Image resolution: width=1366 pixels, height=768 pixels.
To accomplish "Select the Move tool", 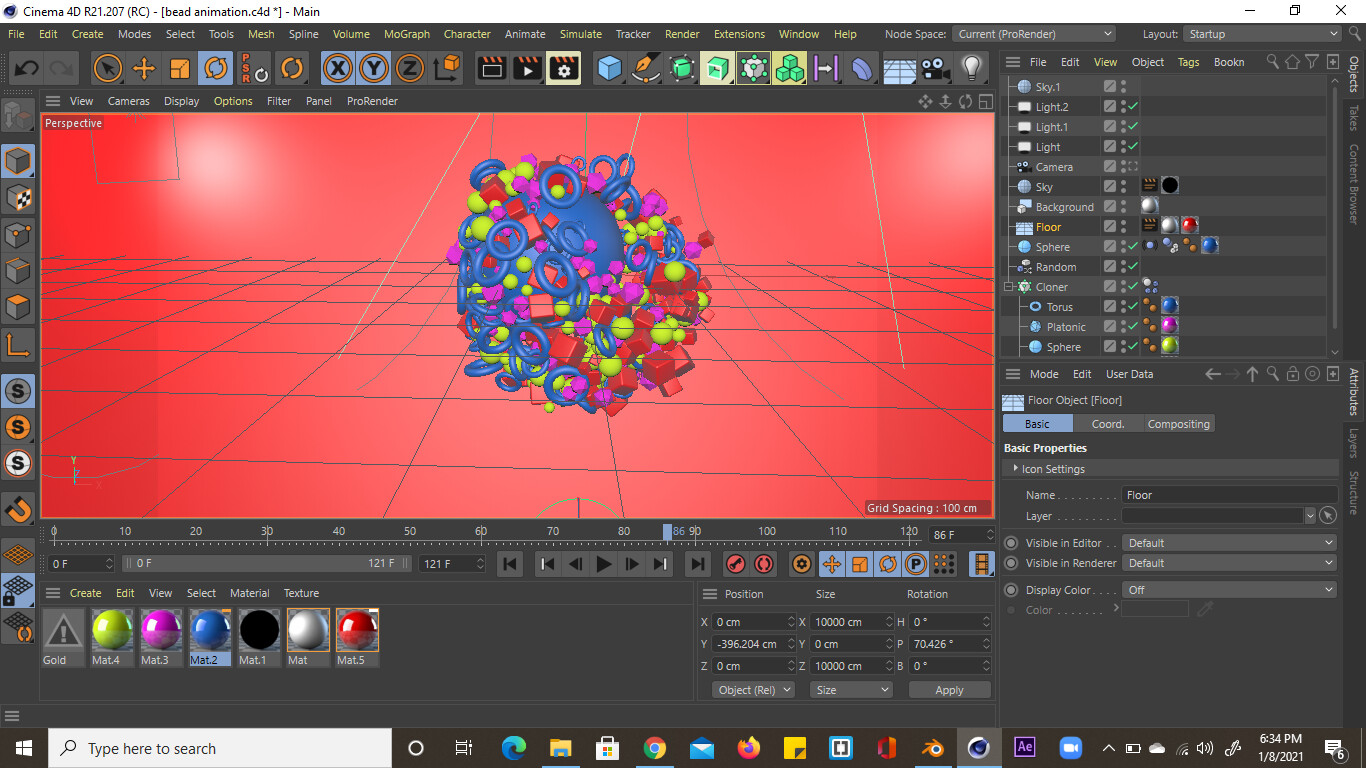I will tap(145, 69).
